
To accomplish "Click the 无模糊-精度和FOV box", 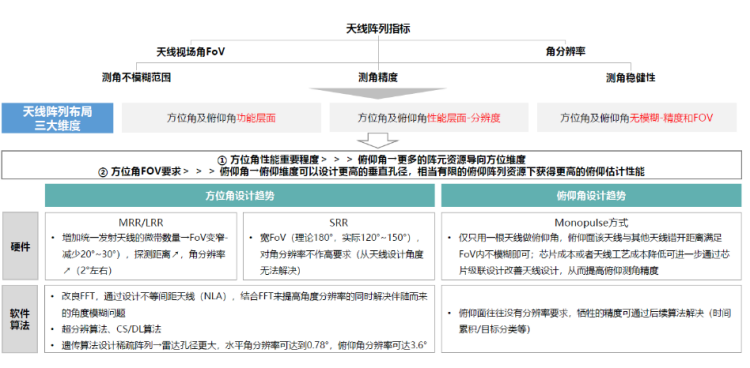I will 637,118.
